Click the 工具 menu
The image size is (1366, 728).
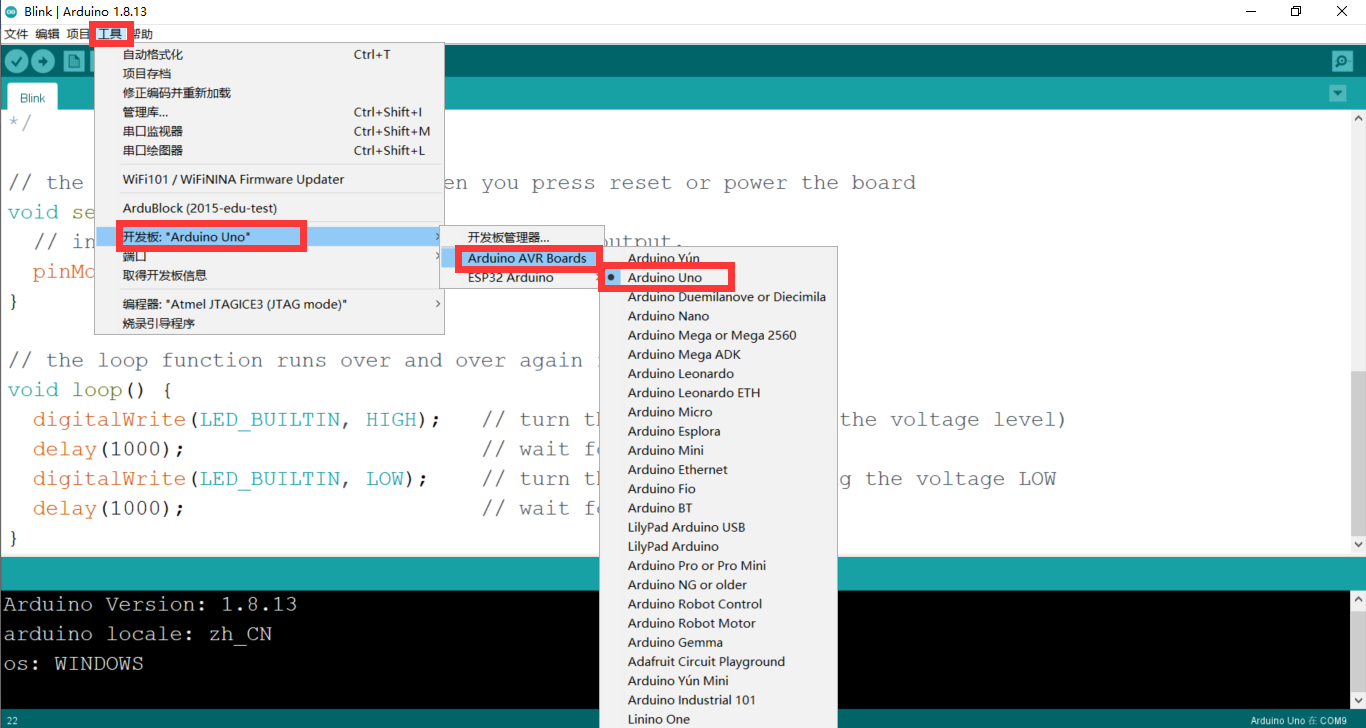tap(110, 34)
